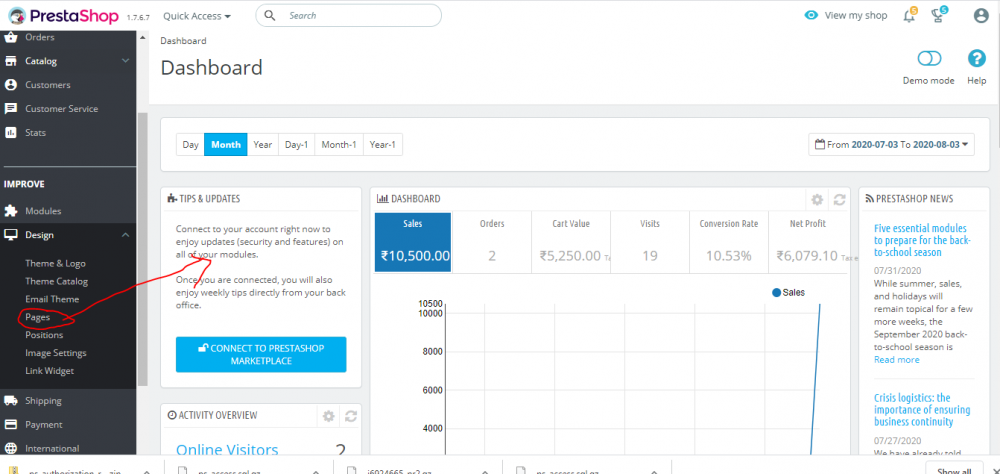The image size is (1000, 474).
Task: Refresh the Dashboard panel
Action: [x=839, y=200]
